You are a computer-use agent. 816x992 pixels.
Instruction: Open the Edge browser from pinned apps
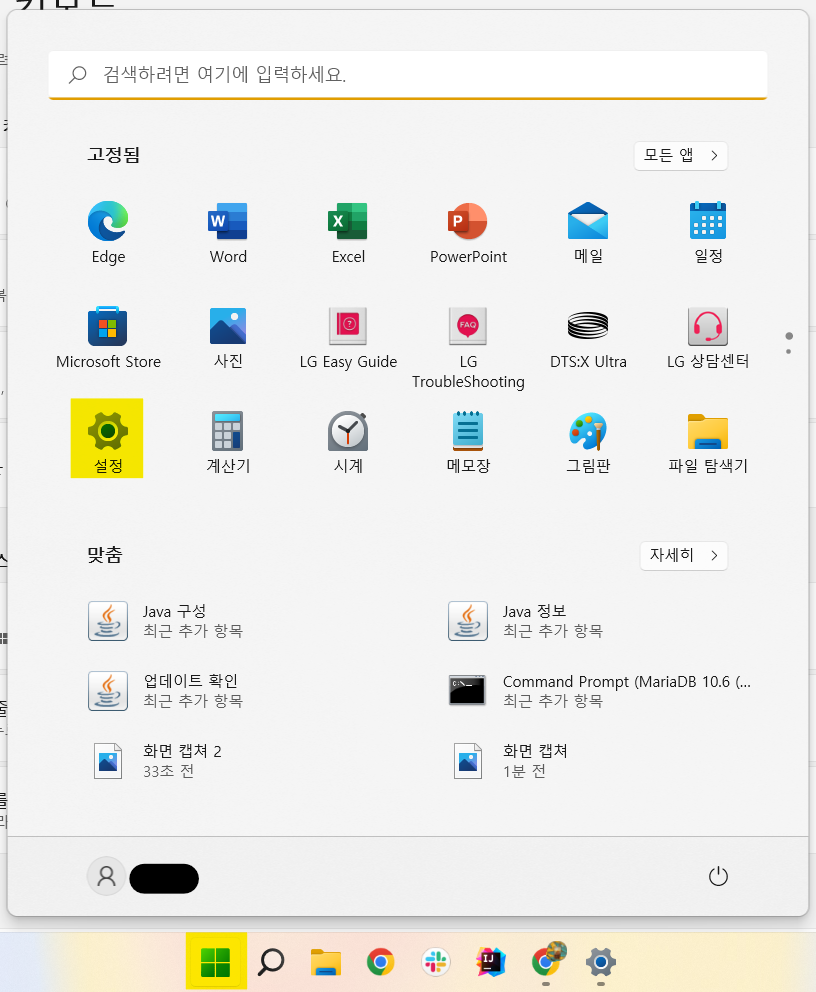pos(108,232)
